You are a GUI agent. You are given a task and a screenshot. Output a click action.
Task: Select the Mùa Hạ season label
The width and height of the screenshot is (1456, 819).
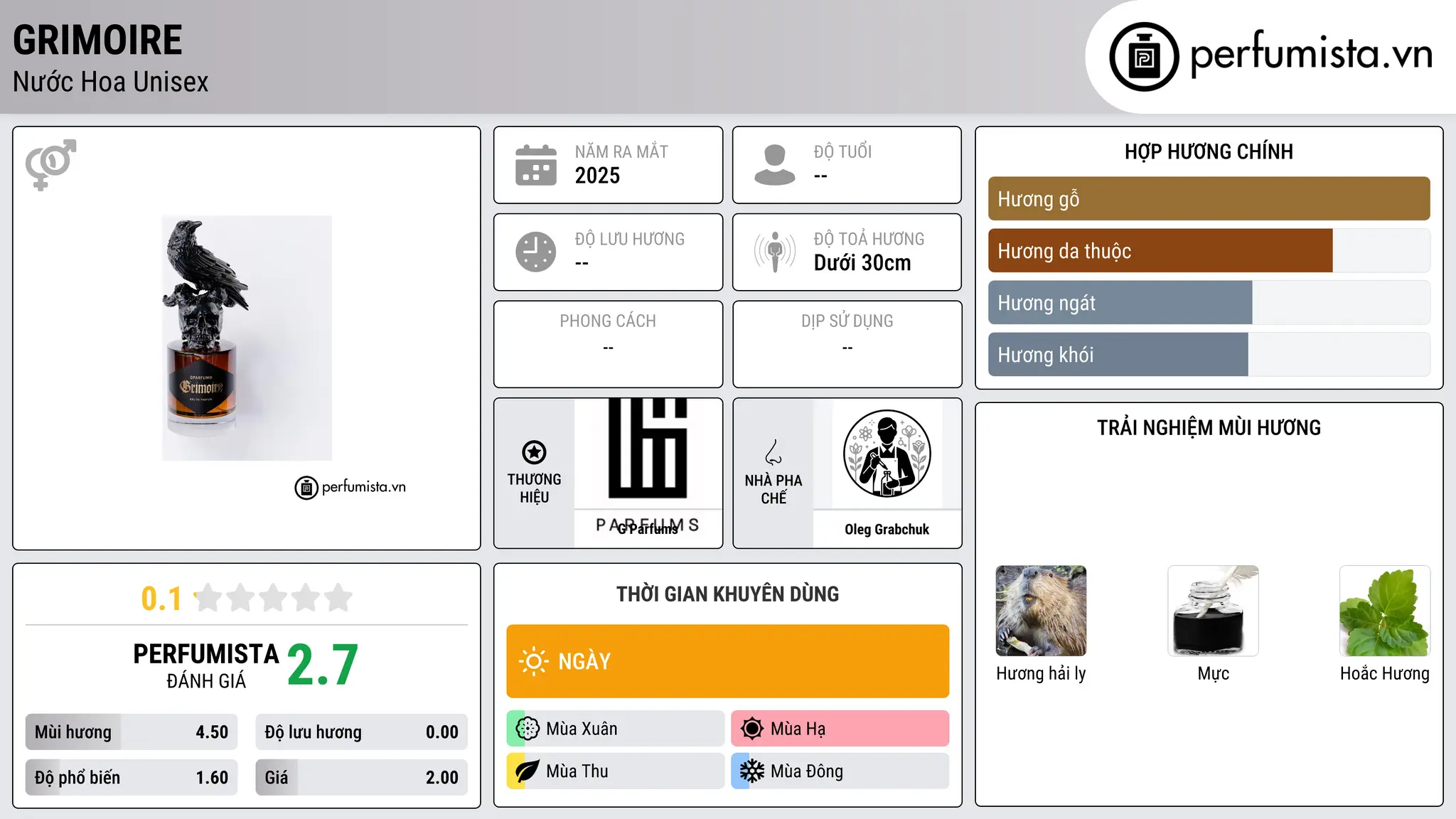coord(798,729)
